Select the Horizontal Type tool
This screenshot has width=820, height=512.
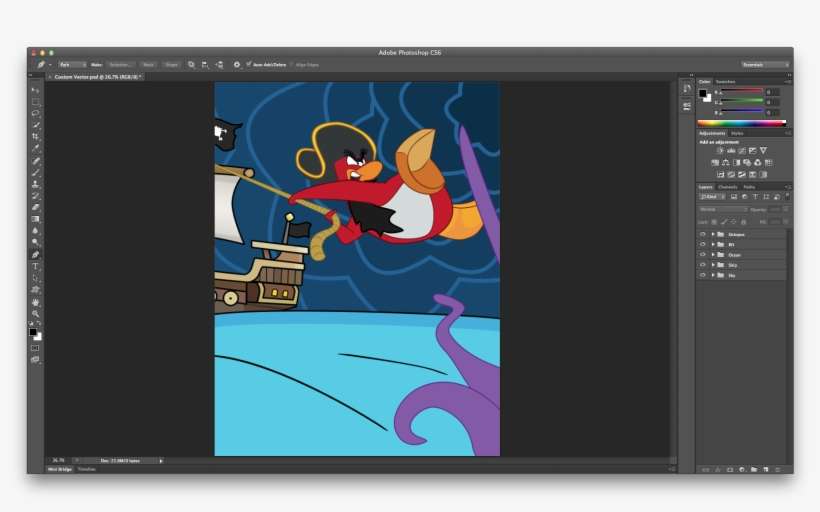click(x=35, y=266)
